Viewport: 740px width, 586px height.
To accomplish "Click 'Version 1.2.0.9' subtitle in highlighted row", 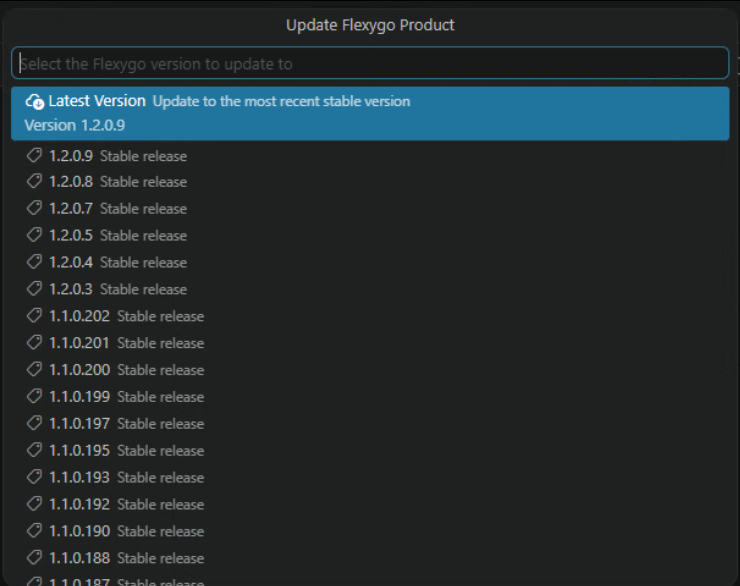I will click(75, 126).
